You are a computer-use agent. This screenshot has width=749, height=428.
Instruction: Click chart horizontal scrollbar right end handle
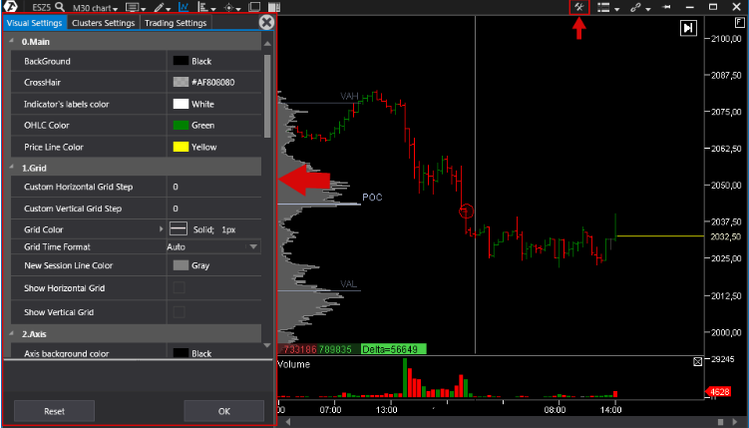point(721,422)
